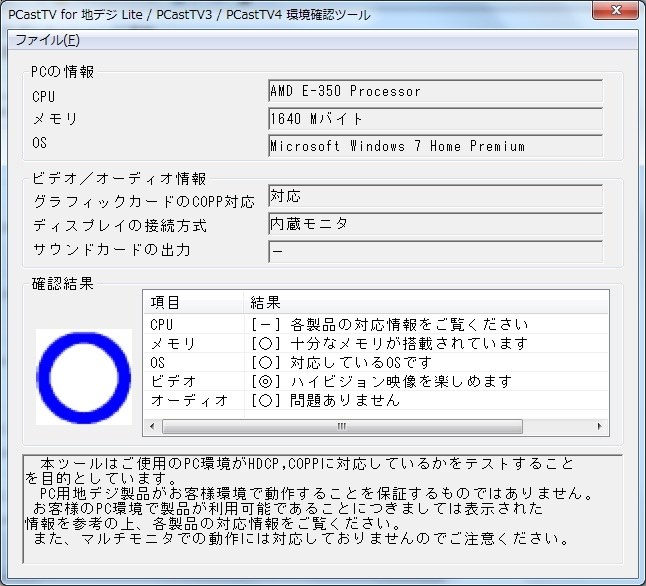This screenshot has width=646, height=586.
Task: Click result text 各製品の対応情報をご覧ください
Action: coord(409,325)
